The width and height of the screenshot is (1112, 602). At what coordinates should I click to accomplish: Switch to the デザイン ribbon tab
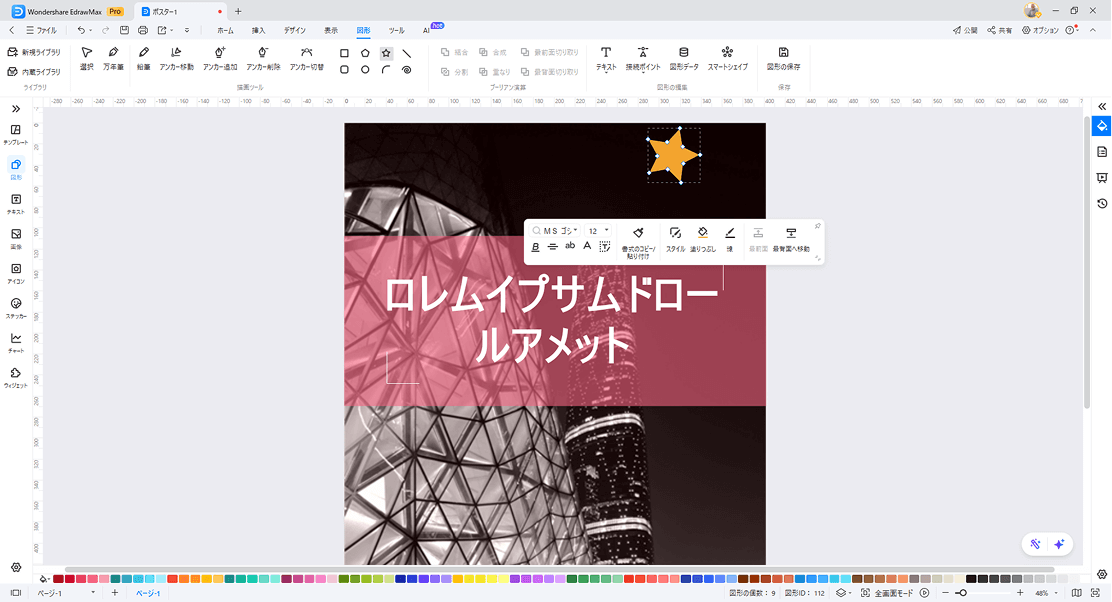tap(294, 31)
